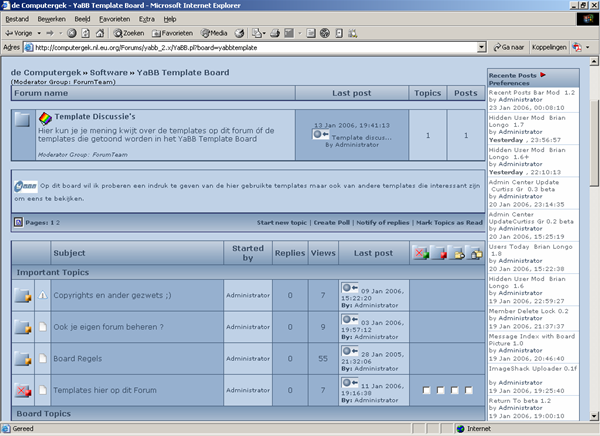Go to 'Software' in the breadcrumb
Viewport: 600px width, 436px height.
[109, 72]
